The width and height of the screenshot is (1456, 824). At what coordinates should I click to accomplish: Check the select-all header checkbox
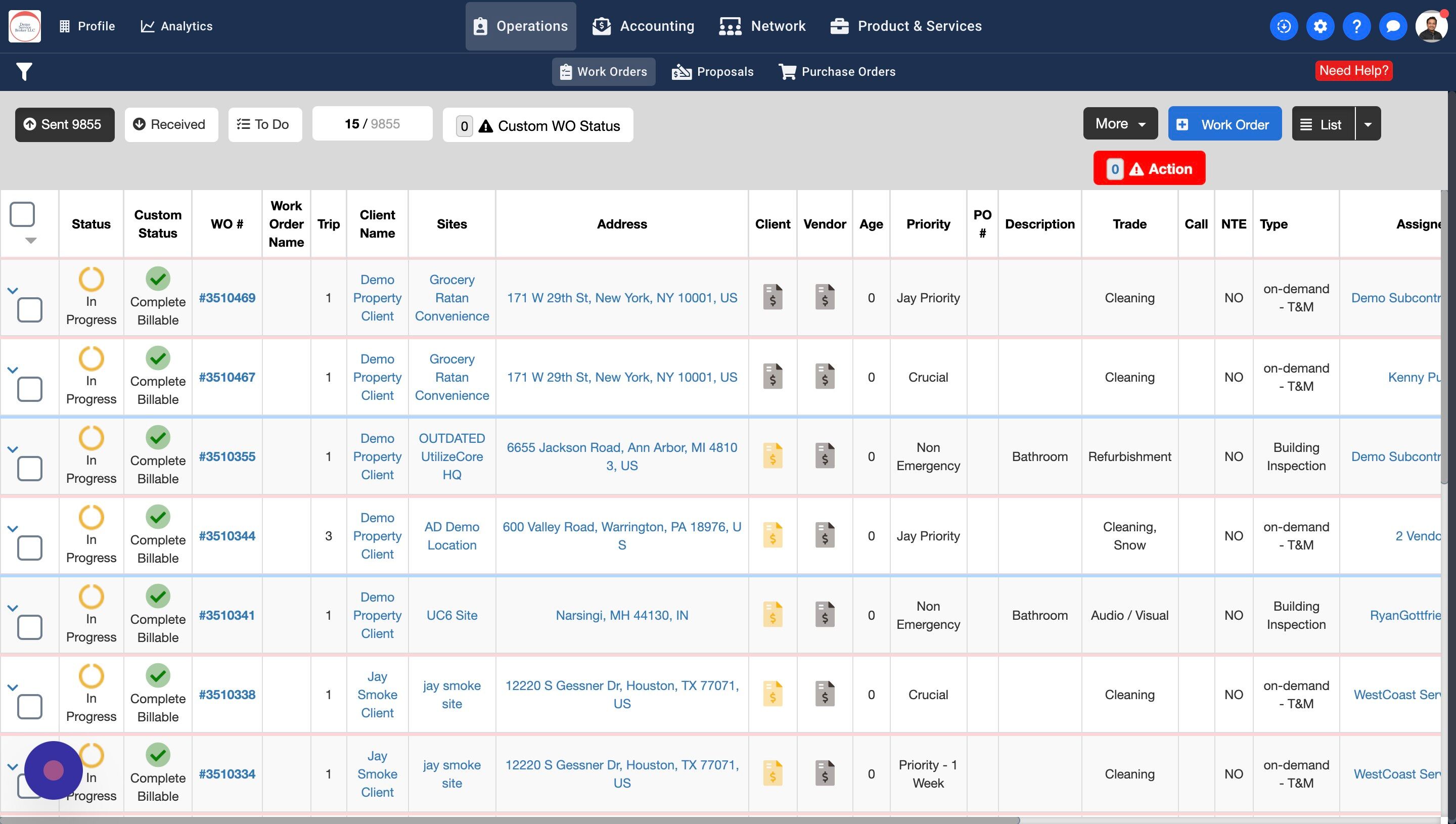[x=23, y=214]
